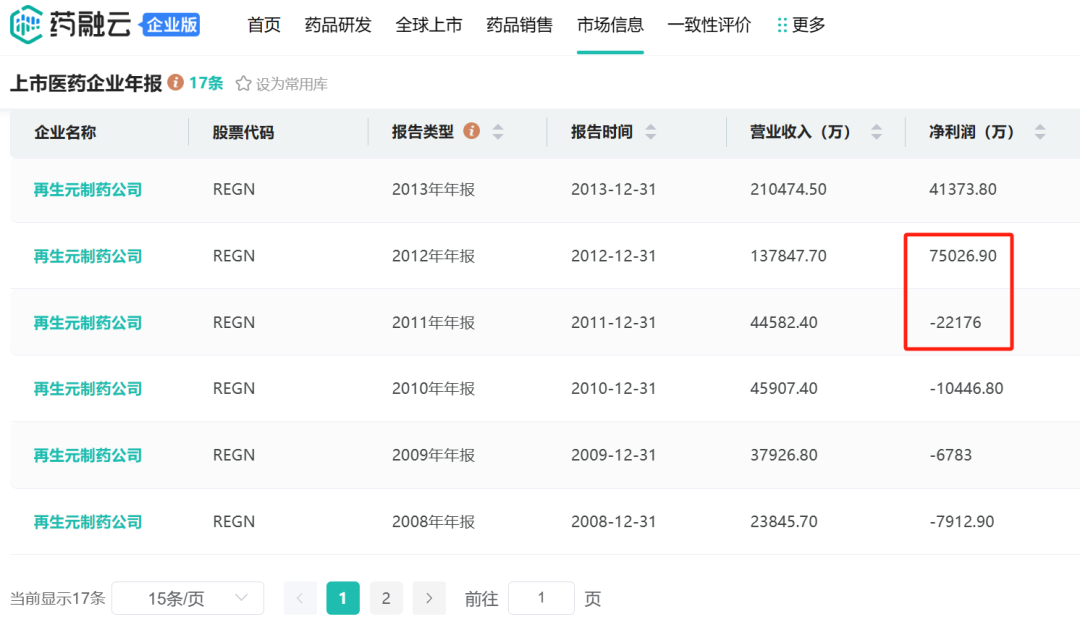Sort table by 净利润 arrows
1080x622 pixels.
1040,132
